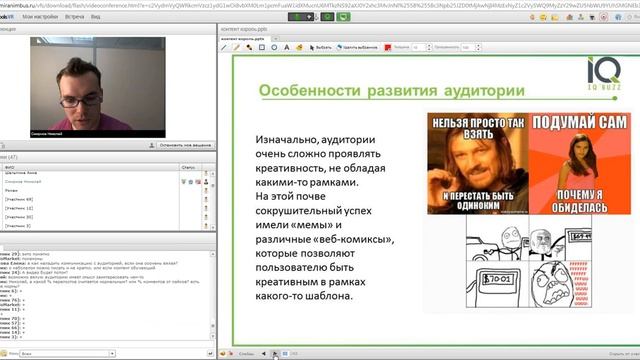Select the rectangle shape tool
Viewport: 640px width, 360px height.
tap(262, 47)
